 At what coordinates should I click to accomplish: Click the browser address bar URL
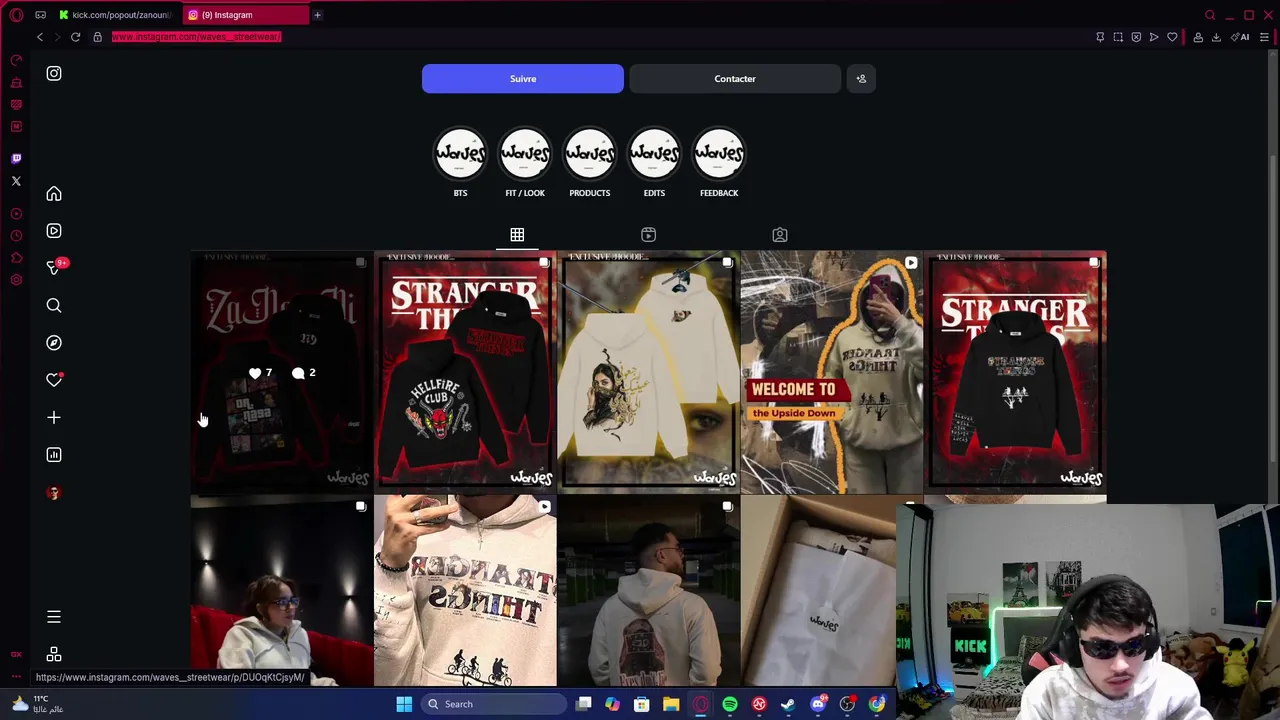(196, 37)
